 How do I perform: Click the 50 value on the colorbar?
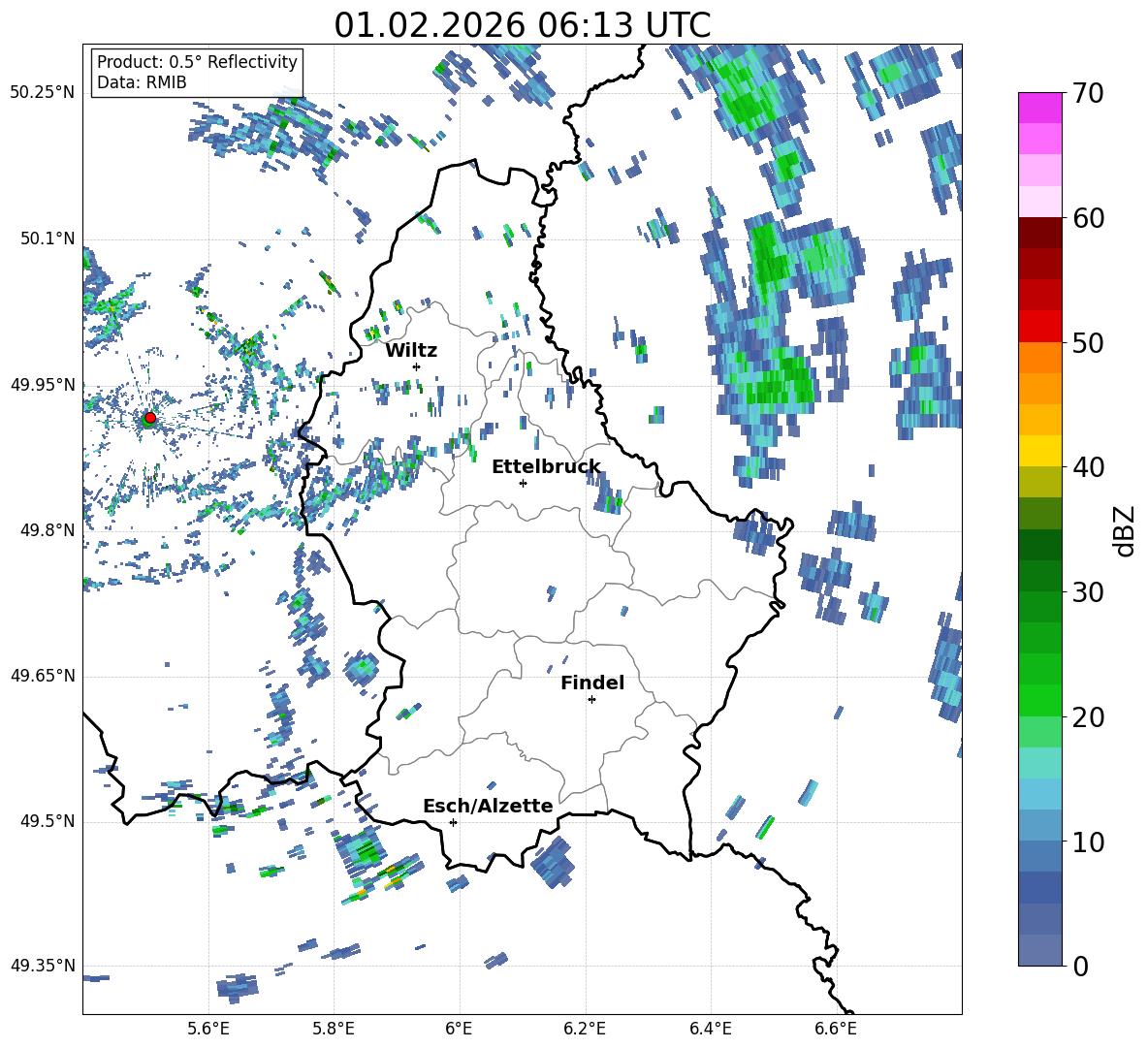coord(1088,342)
